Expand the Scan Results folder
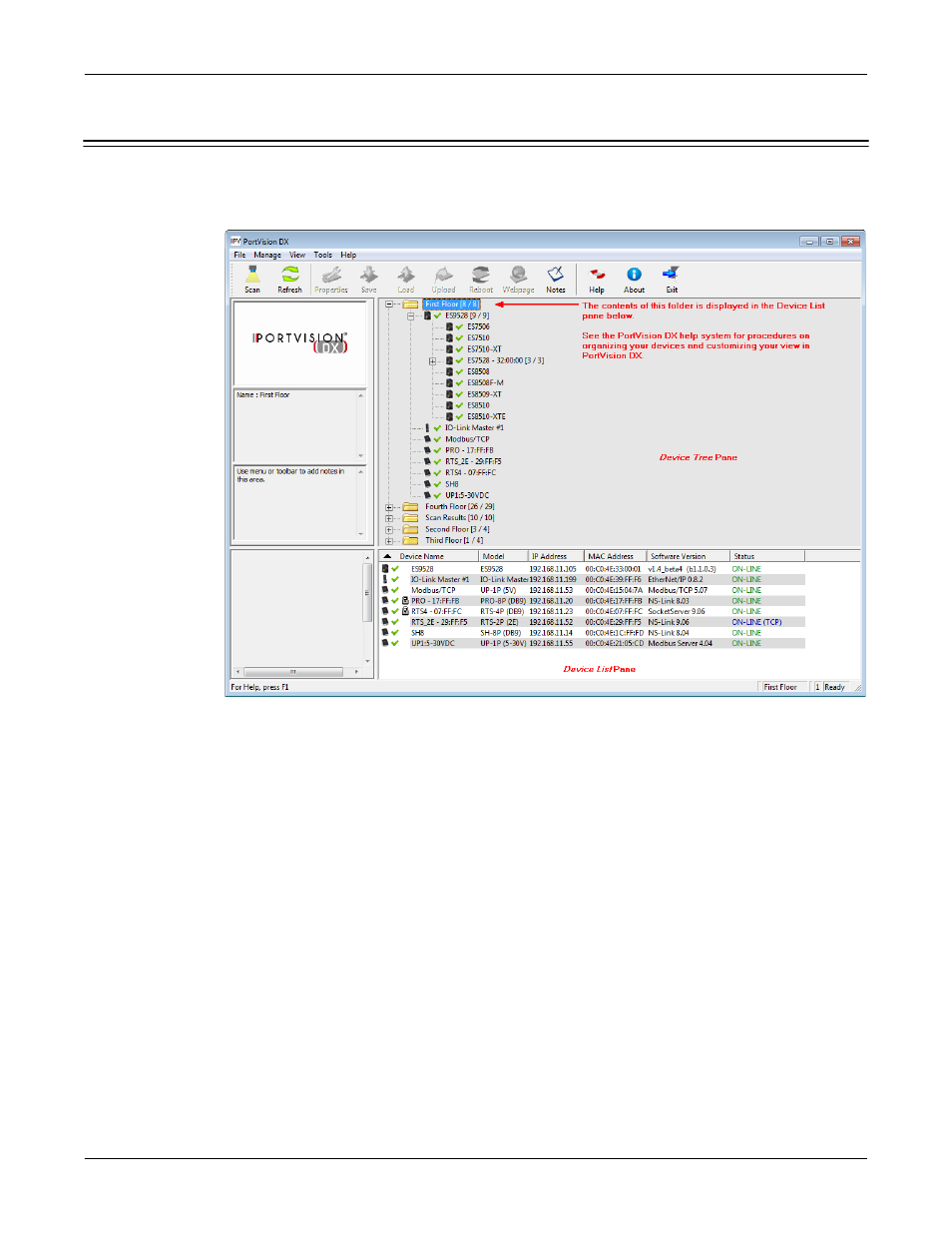The width and height of the screenshot is (952, 1233). pyautogui.click(x=389, y=518)
